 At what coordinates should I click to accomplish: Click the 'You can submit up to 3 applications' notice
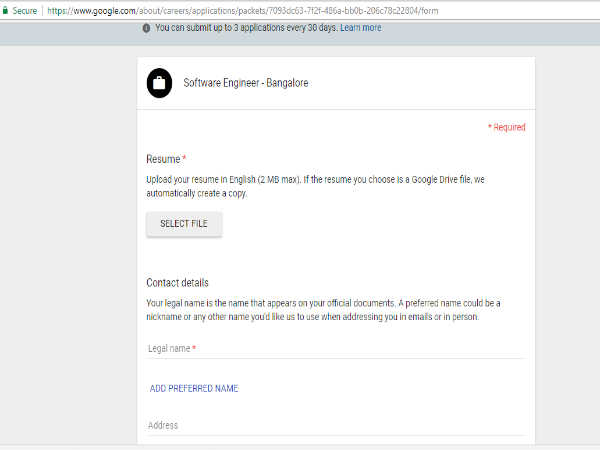click(246, 28)
